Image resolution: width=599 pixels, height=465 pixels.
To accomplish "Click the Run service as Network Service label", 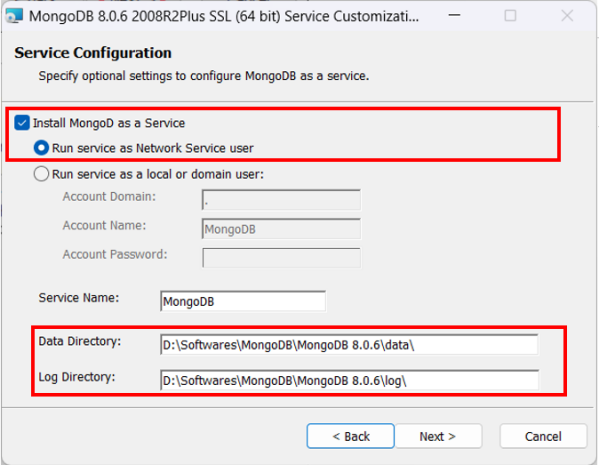I will 153,148.
